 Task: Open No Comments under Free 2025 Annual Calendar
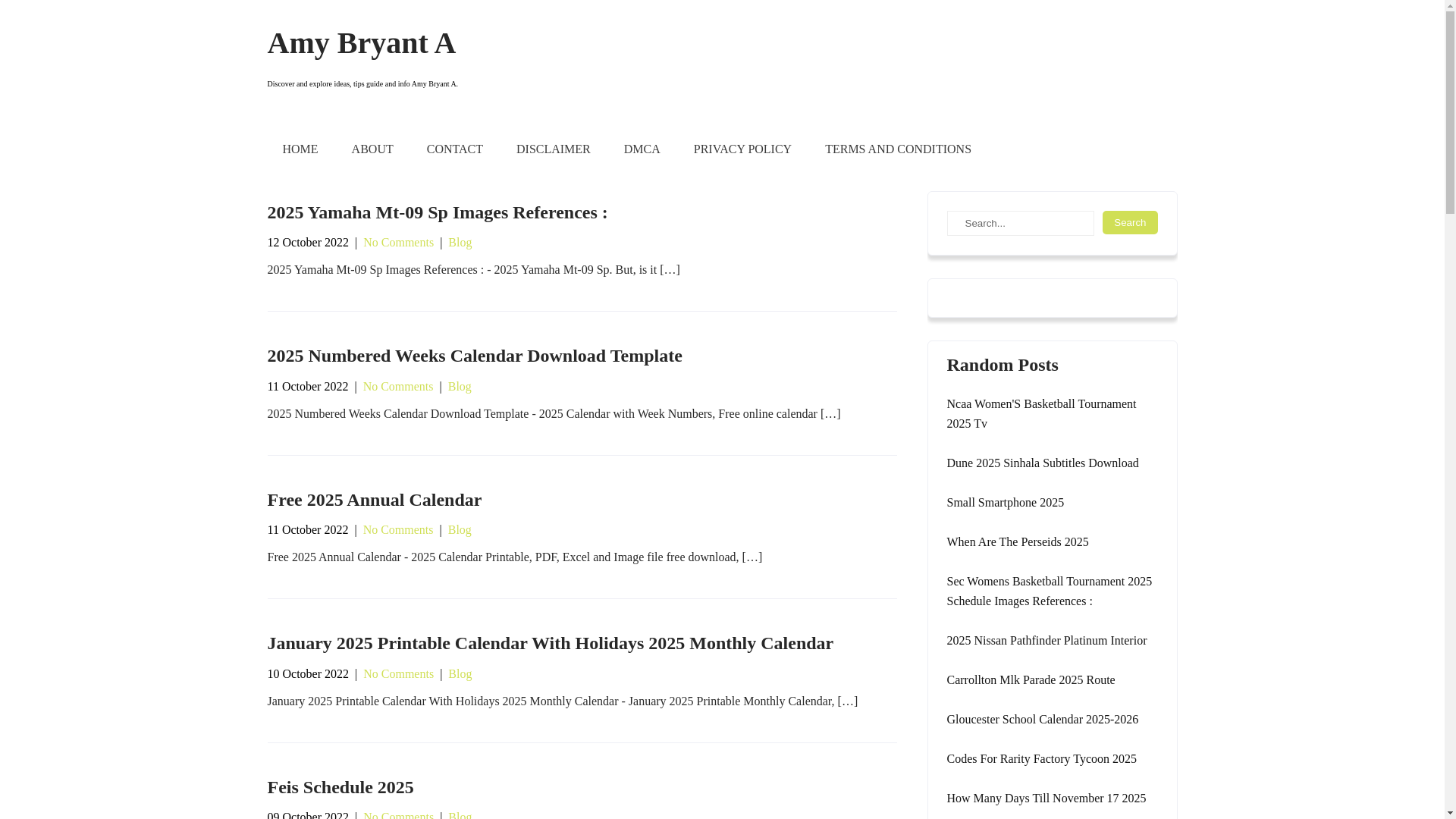(398, 530)
